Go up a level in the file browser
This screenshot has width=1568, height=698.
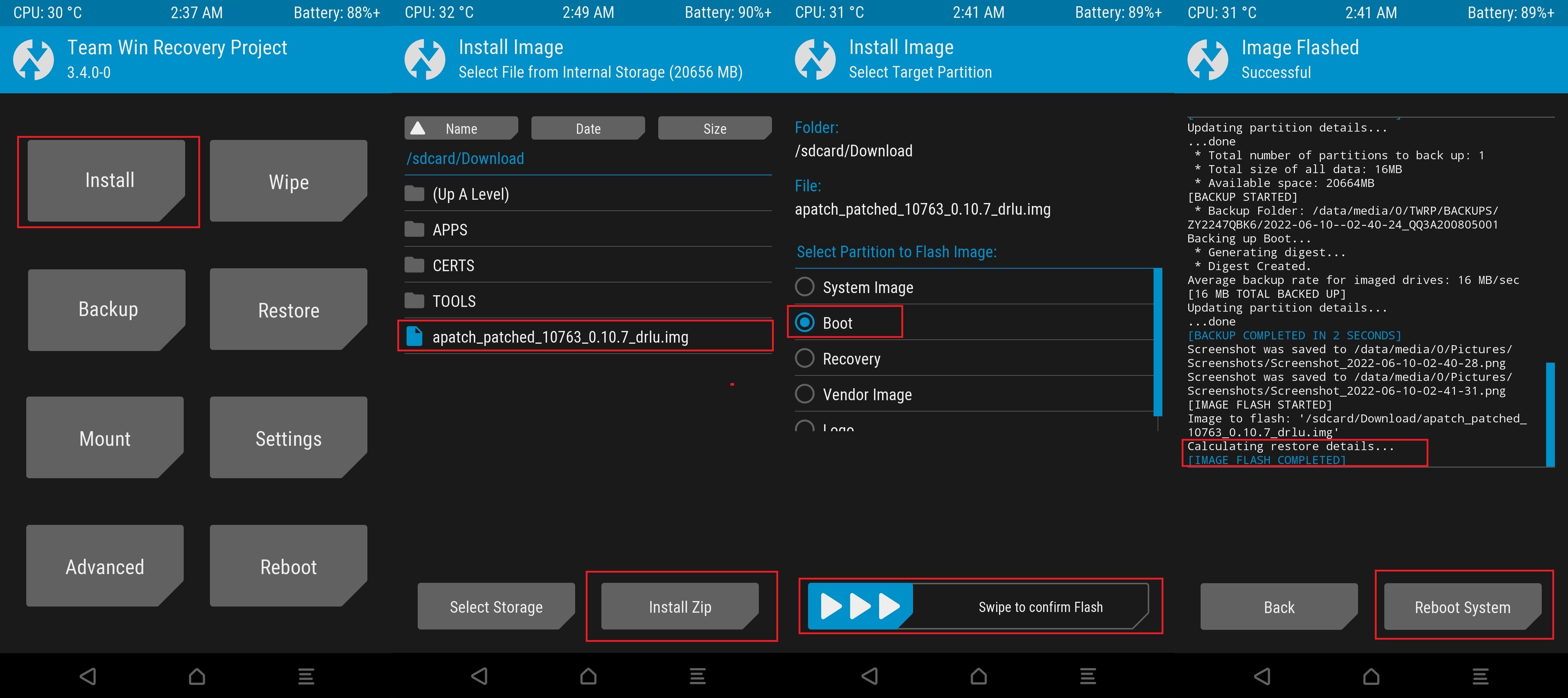(588, 194)
